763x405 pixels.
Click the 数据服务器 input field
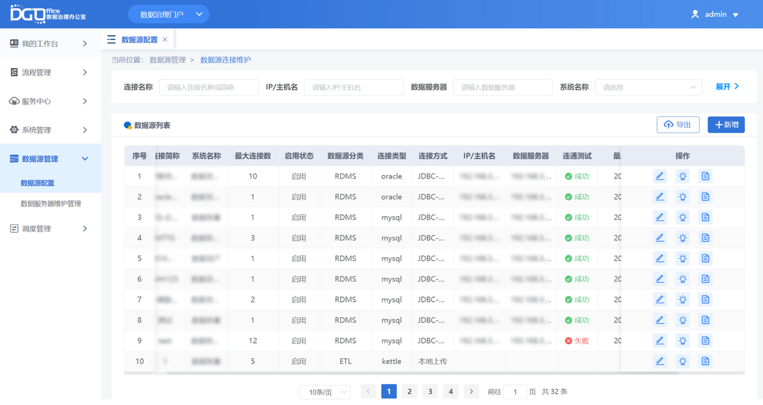click(x=503, y=87)
